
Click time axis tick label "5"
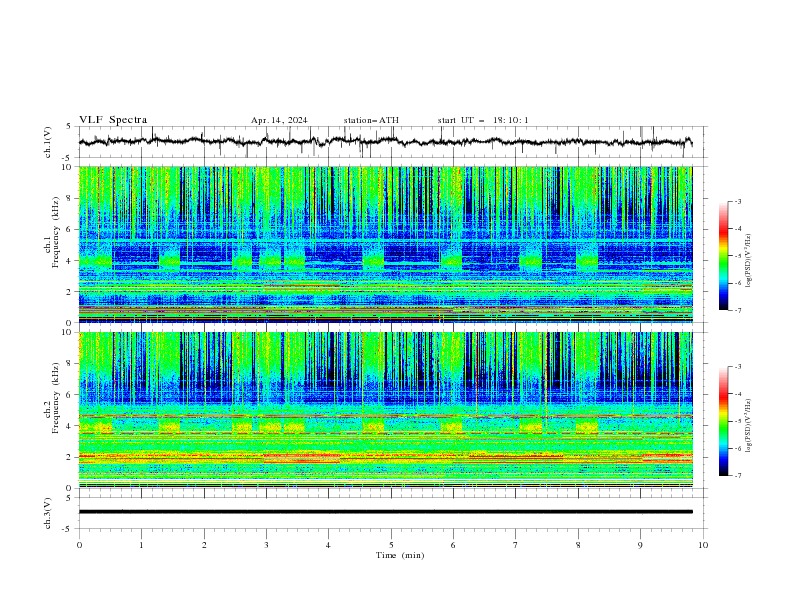tap(391, 545)
